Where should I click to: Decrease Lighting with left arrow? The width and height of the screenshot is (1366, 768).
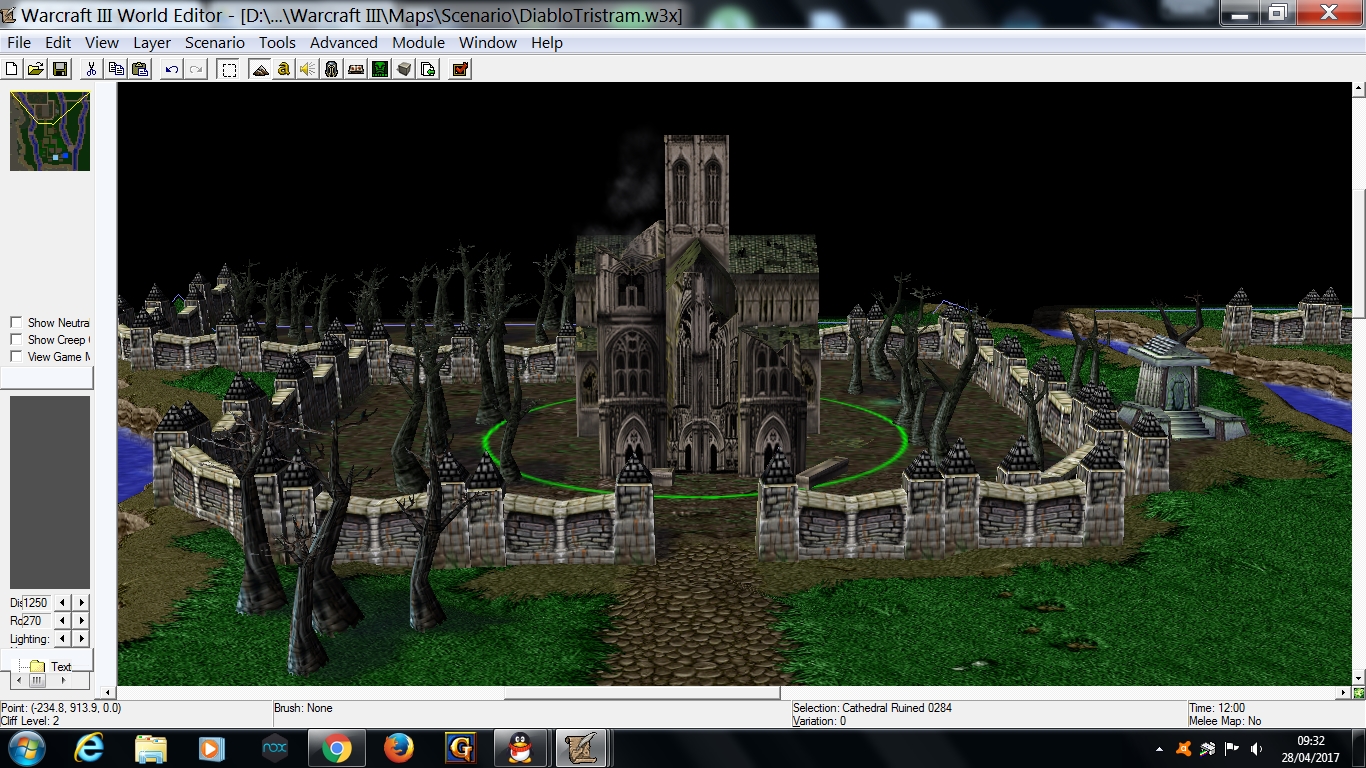click(x=63, y=638)
